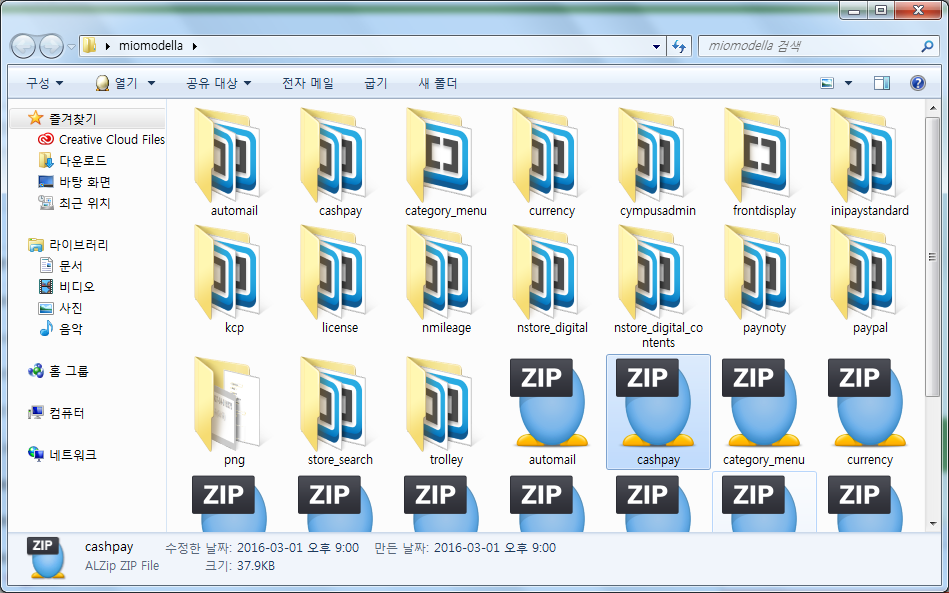This screenshot has height=593, width=949.
Task: Click the miomodella search field
Action: 808,46
